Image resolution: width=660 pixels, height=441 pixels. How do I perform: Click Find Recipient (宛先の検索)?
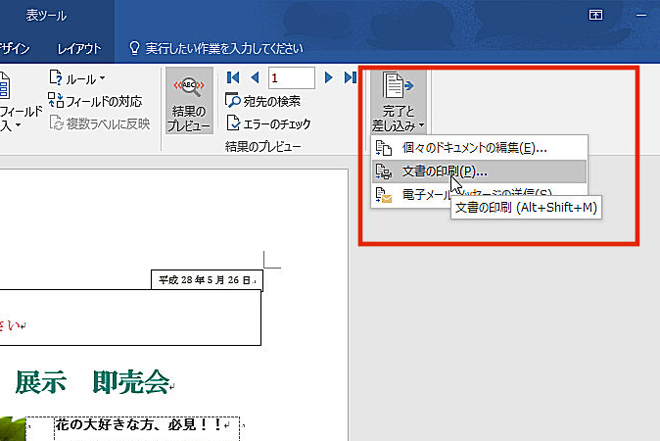pos(263,101)
